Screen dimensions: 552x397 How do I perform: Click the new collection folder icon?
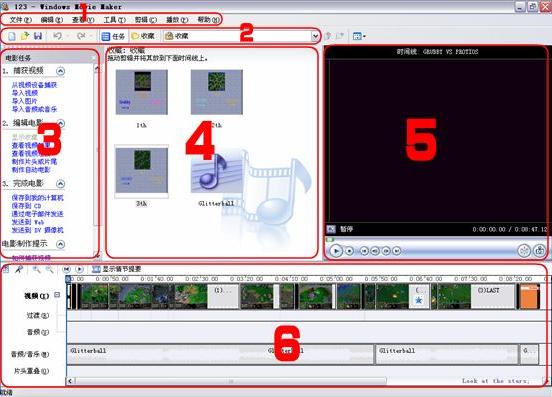pos(340,36)
